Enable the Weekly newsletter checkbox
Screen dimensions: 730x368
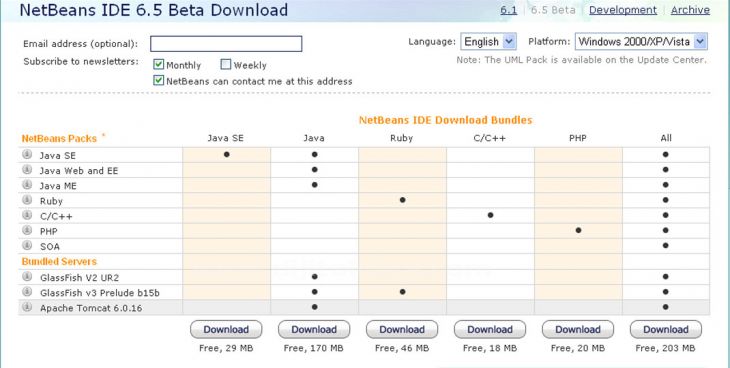[x=226, y=64]
